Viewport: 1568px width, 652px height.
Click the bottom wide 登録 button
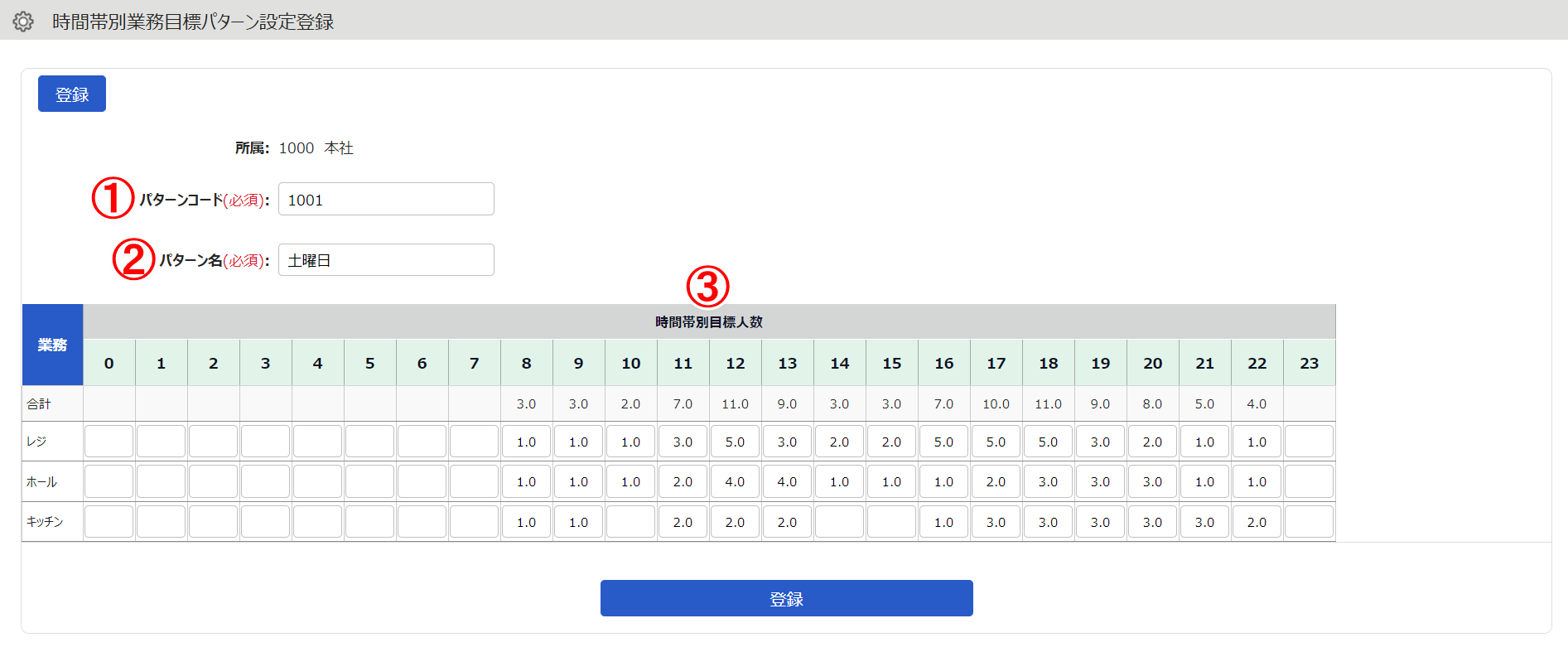tap(786, 598)
